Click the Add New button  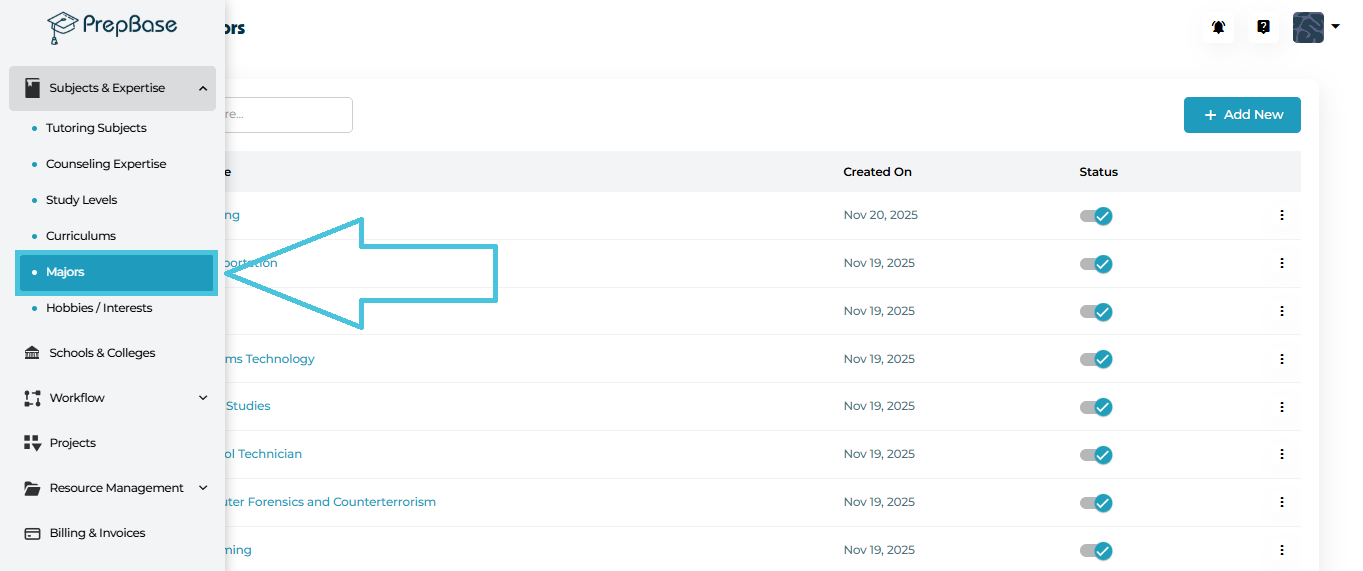1242,115
